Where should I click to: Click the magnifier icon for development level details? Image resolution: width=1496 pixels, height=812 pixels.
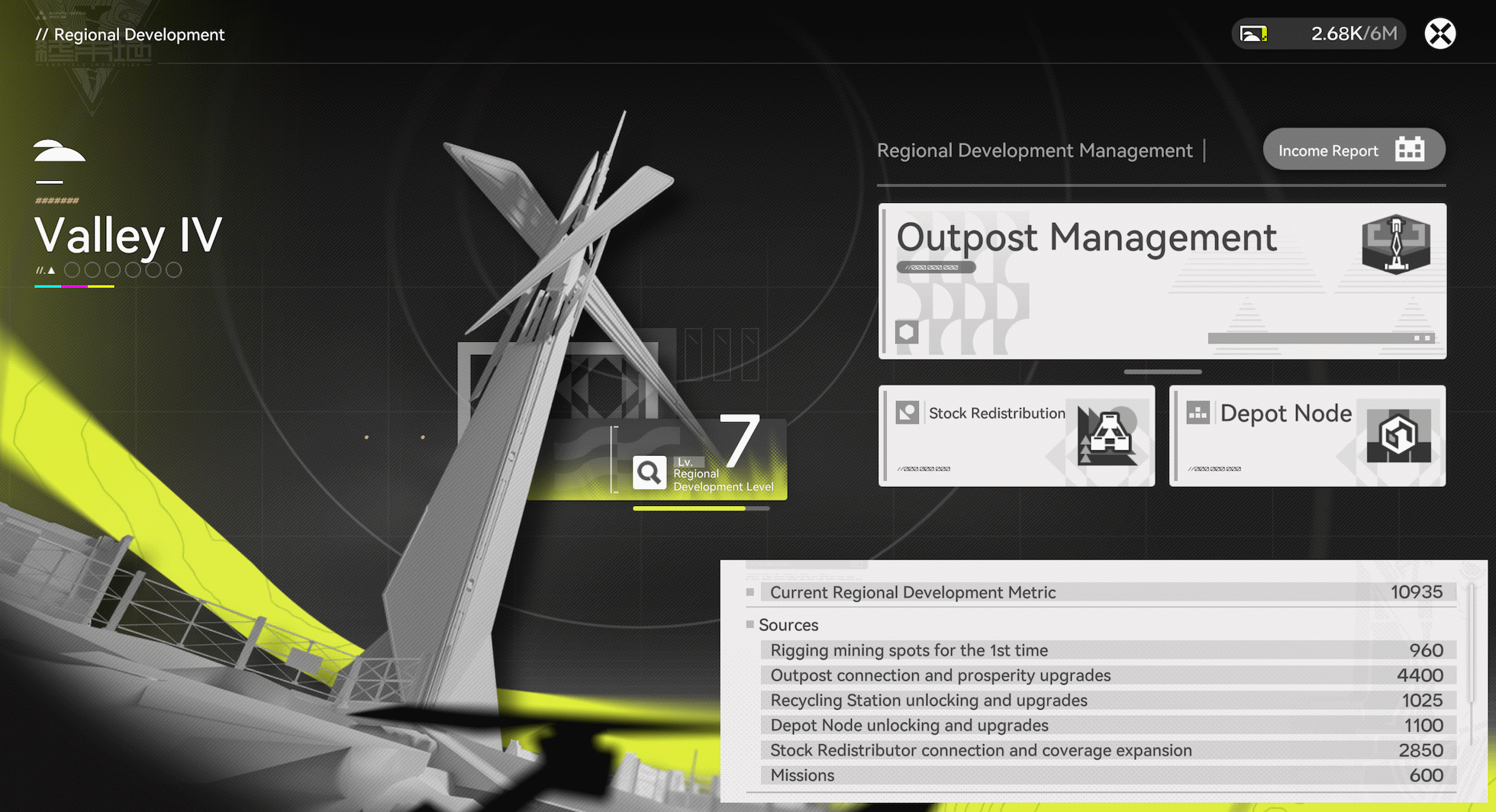tap(650, 473)
